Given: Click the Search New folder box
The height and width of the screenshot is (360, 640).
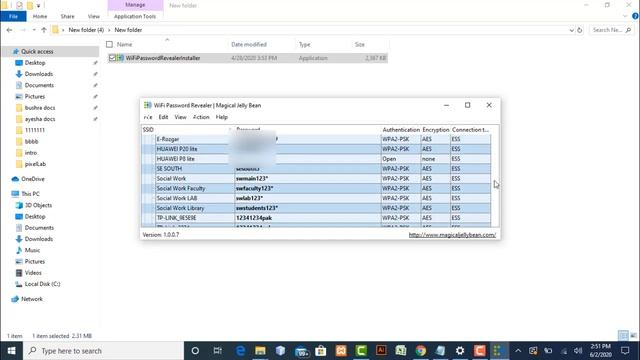Looking at the screenshot, I should click(611, 30).
